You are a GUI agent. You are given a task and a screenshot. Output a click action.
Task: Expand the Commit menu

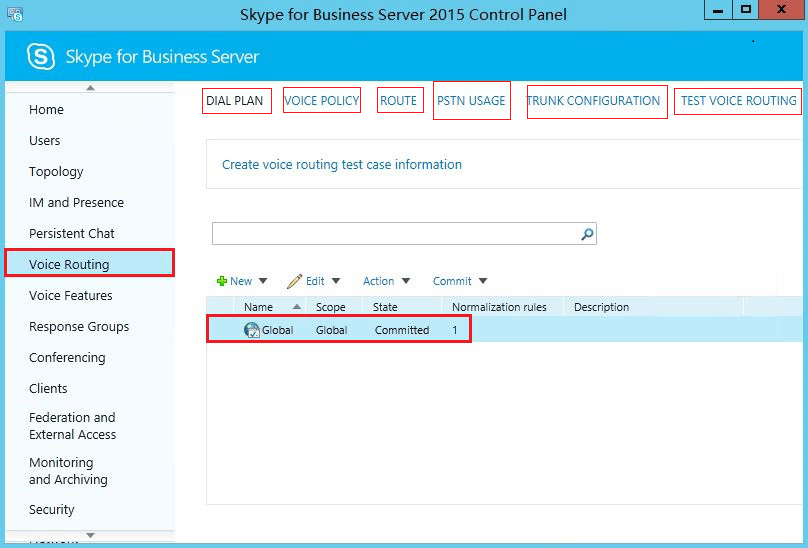pyautogui.click(x=460, y=281)
